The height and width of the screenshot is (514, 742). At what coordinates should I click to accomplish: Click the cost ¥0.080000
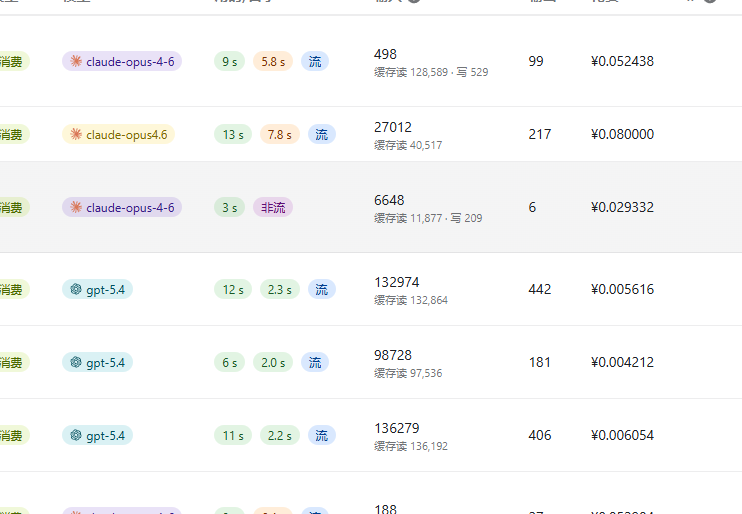point(622,134)
